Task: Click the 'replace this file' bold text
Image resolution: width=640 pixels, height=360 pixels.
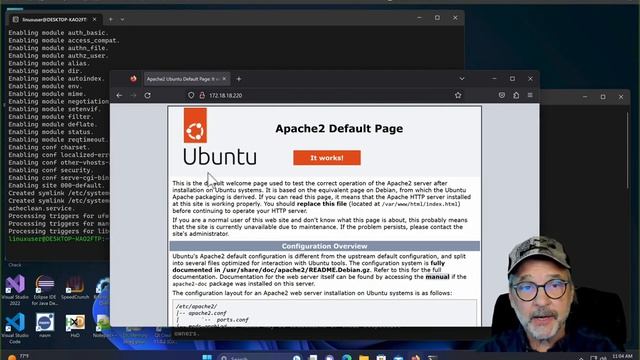Action: [x=322, y=204]
